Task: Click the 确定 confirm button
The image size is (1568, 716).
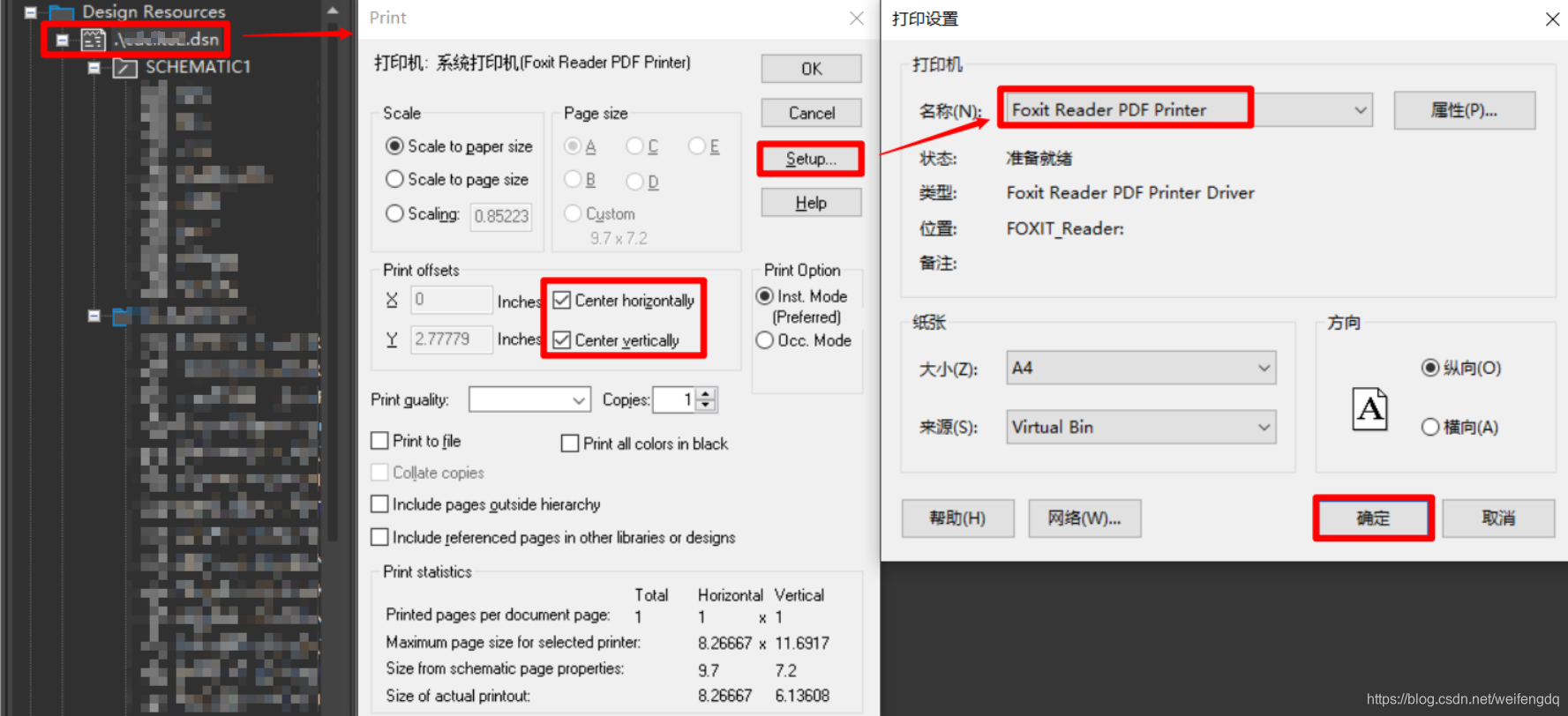Action: [1372, 518]
